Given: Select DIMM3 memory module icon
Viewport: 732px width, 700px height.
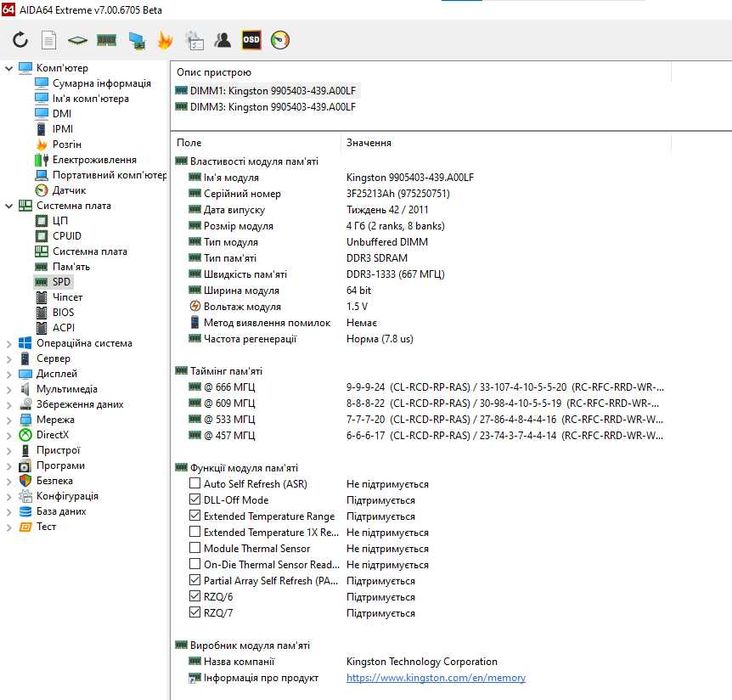Looking at the screenshot, I should click(x=181, y=107).
